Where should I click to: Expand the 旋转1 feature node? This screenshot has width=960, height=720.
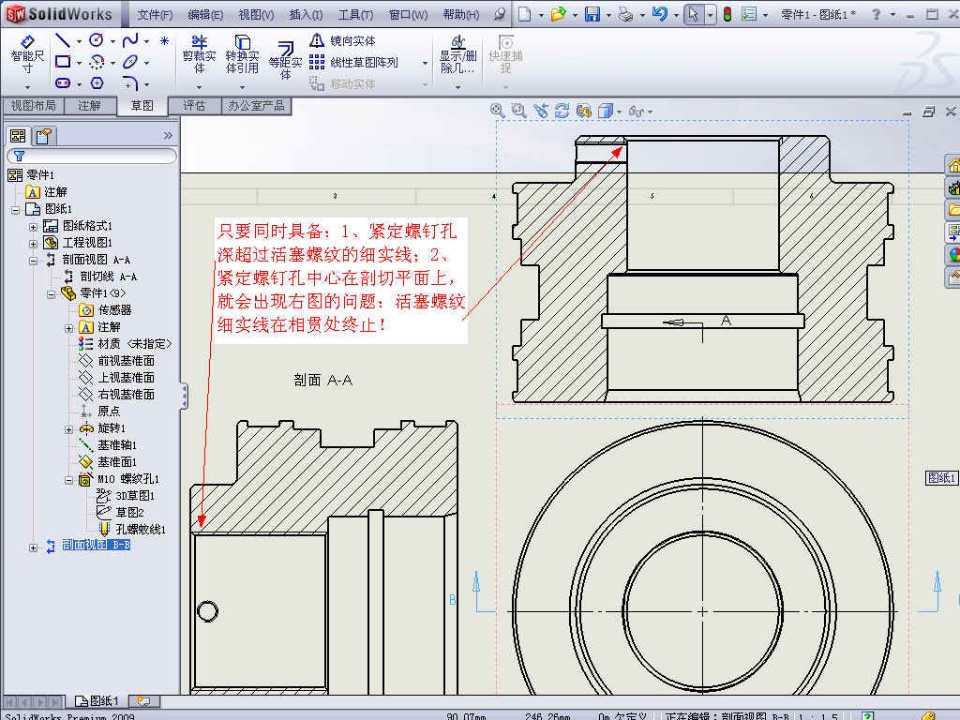69,429
